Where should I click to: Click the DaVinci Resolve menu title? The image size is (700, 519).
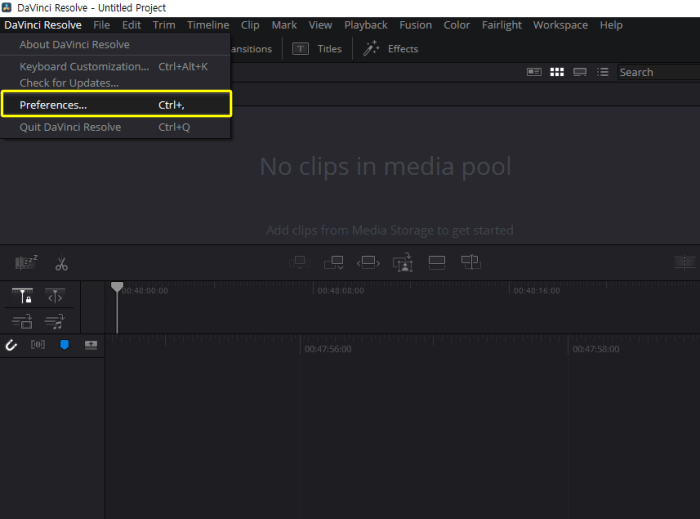tap(43, 25)
